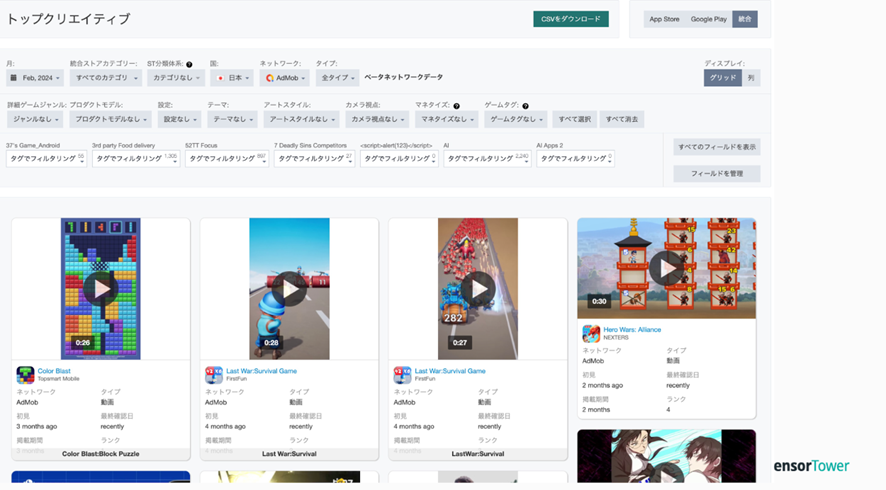Click the help icon next to マネタイズ
The image size is (886, 490).
click(x=456, y=105)
